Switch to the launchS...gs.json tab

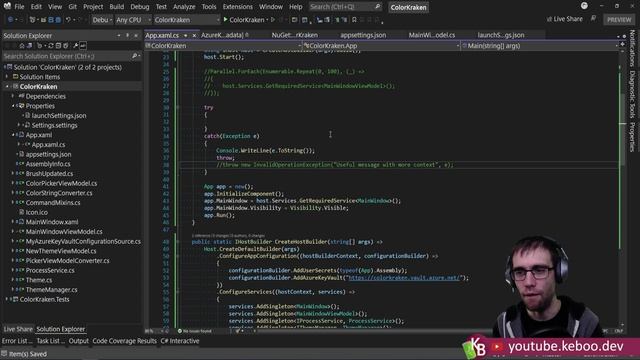point(500,35)
